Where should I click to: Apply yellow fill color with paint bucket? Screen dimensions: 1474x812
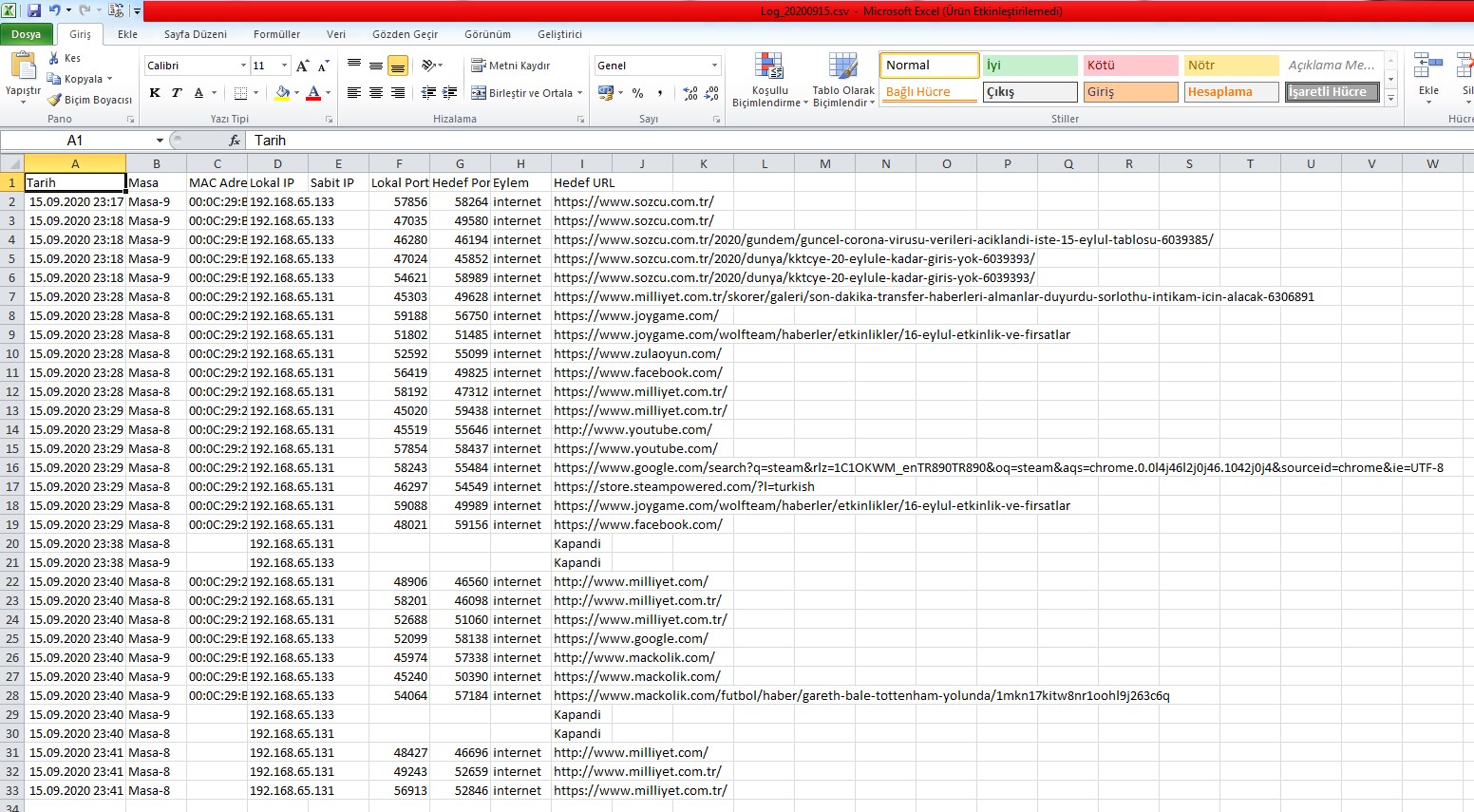pos(282,93)
